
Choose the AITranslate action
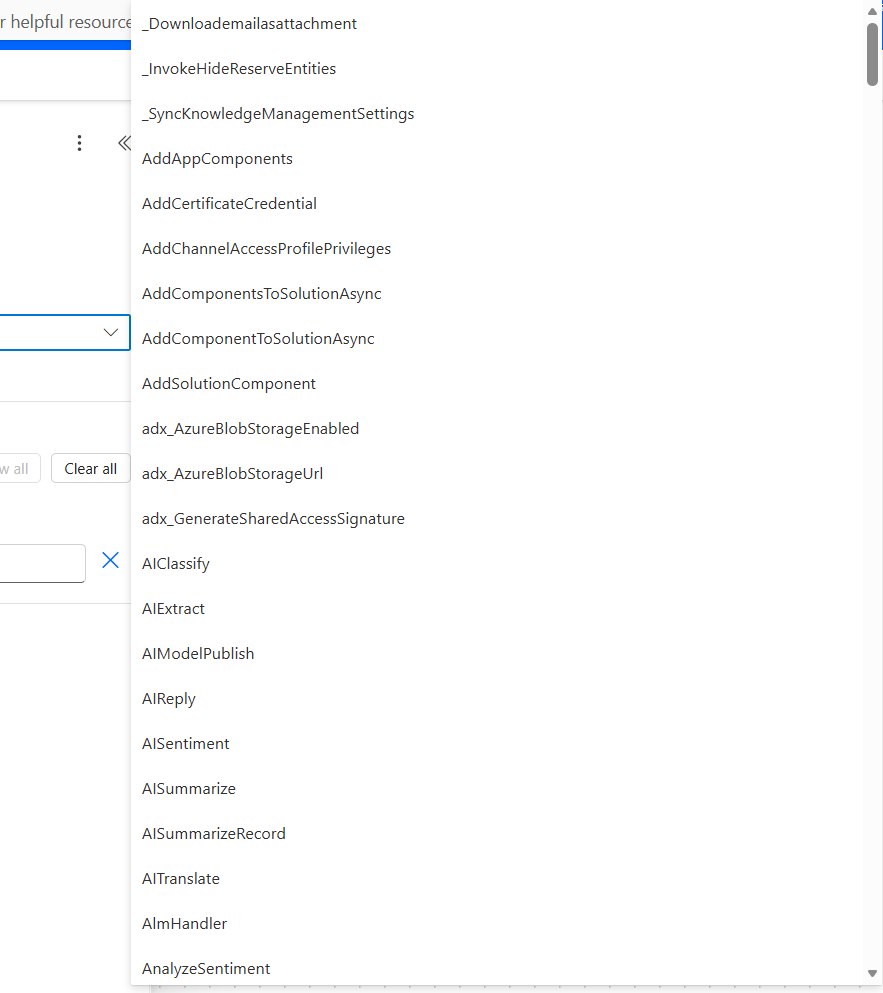(x=181, y=879)
